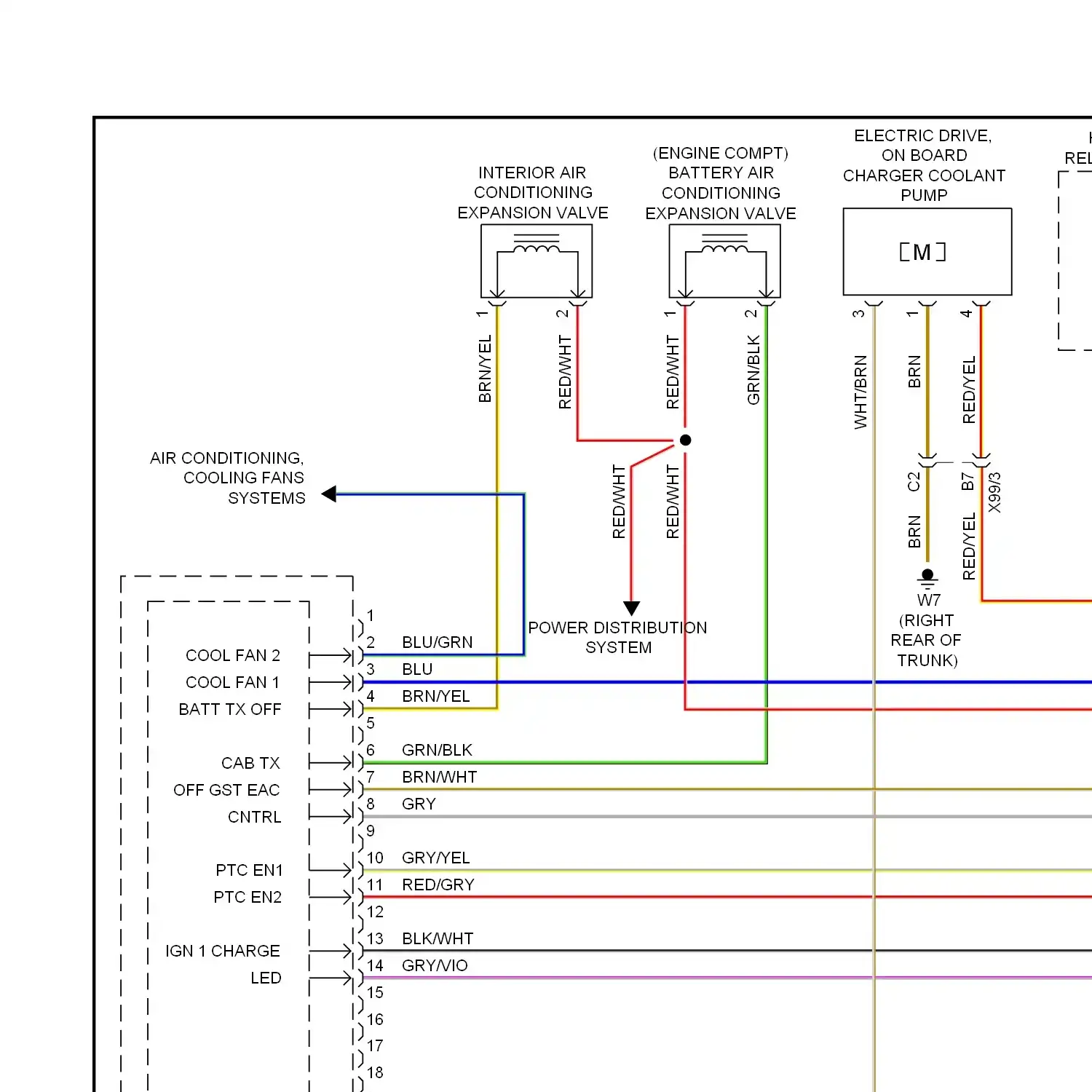Screen dimensions: 1092x1092
Task: Click the COOL FAN 1 signal label
Action: pyautogui.click(x=233, y=683)
